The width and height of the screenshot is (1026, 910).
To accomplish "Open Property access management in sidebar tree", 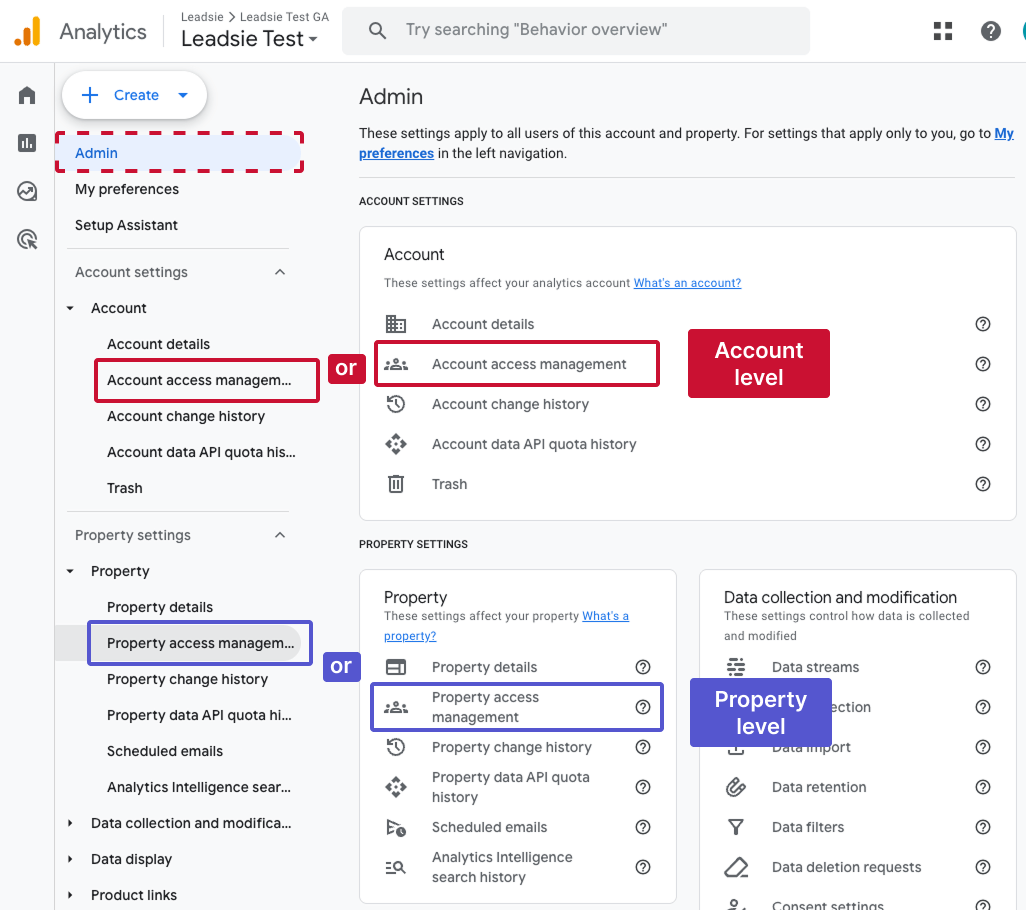I will (201, 643).
